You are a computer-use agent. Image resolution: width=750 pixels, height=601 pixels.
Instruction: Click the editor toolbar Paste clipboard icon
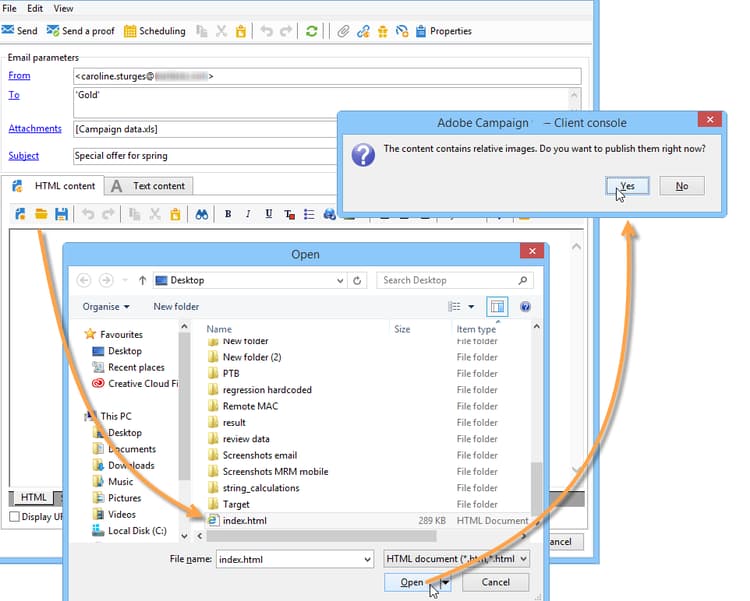click(x=176, y=214)
